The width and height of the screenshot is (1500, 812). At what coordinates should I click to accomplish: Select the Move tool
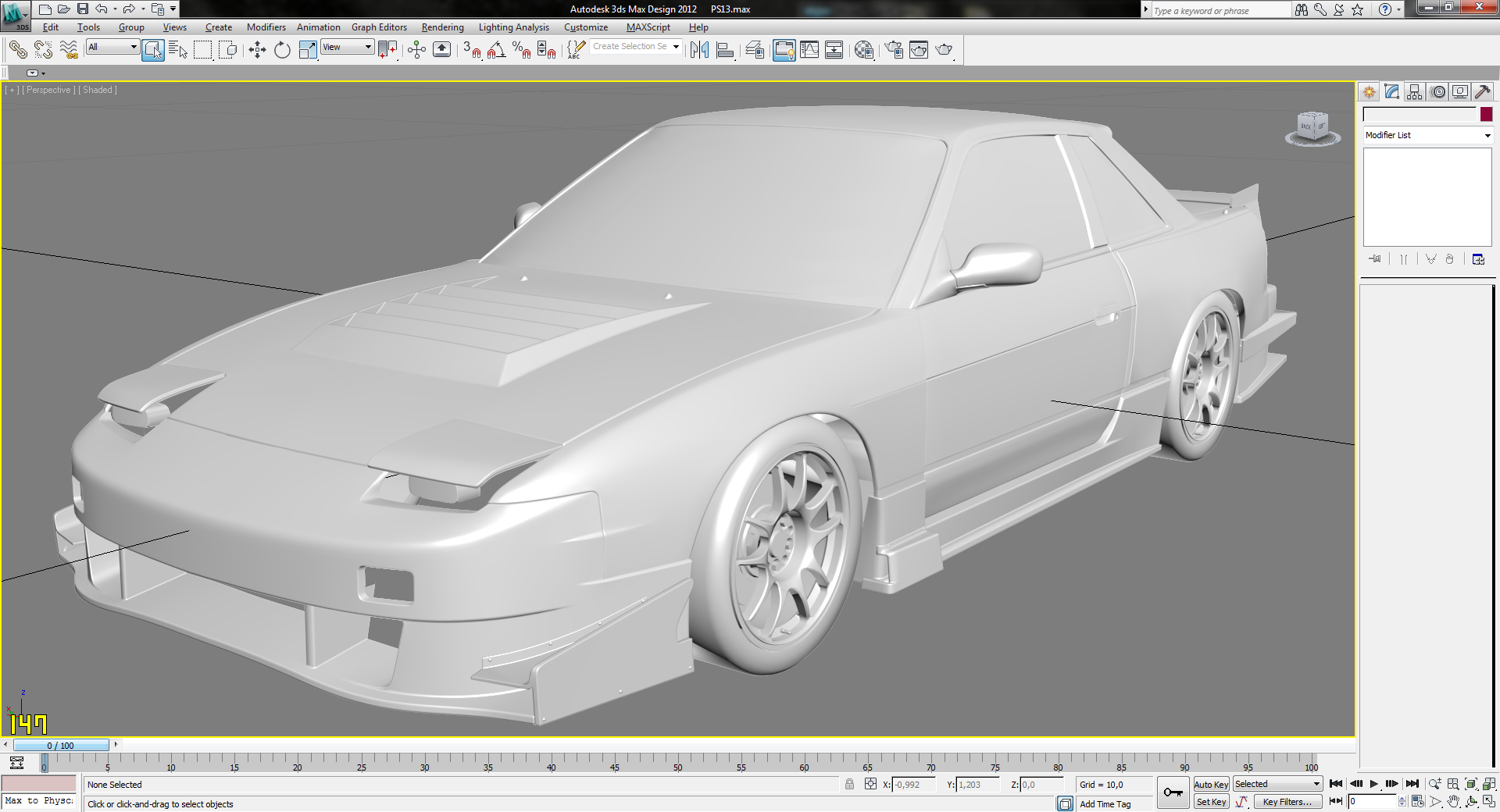click(x=257, y=50)
